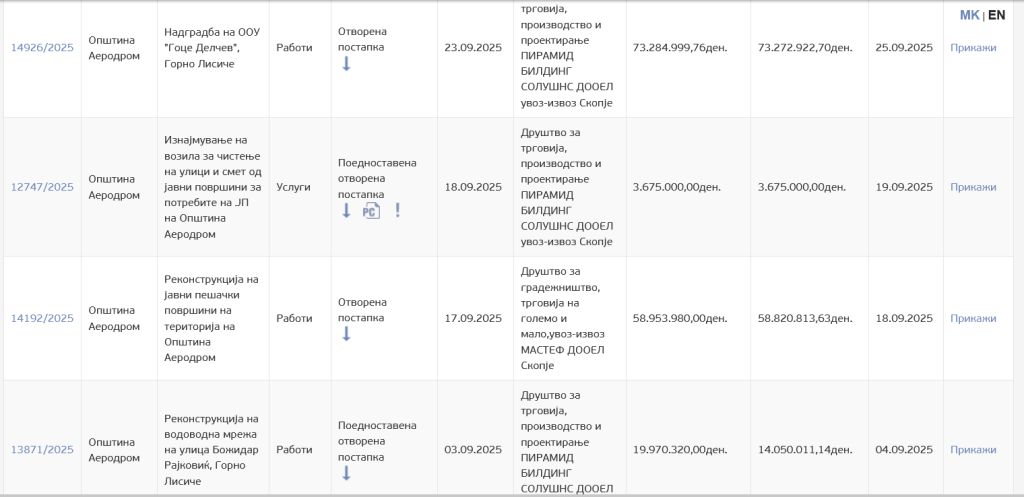Switch language to EN
The height and width of the screenshot is (497, 1024).
[x=997, y=15]
